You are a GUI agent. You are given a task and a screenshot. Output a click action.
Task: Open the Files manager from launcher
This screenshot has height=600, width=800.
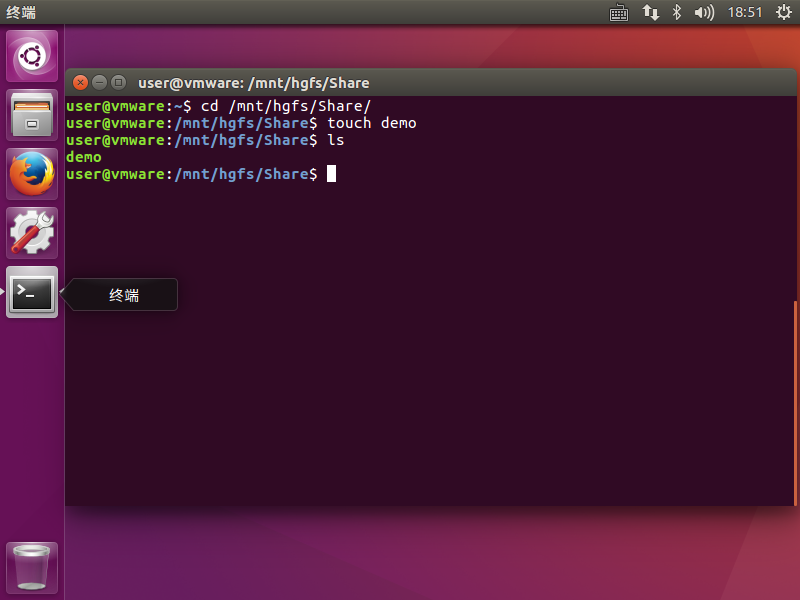32,115
